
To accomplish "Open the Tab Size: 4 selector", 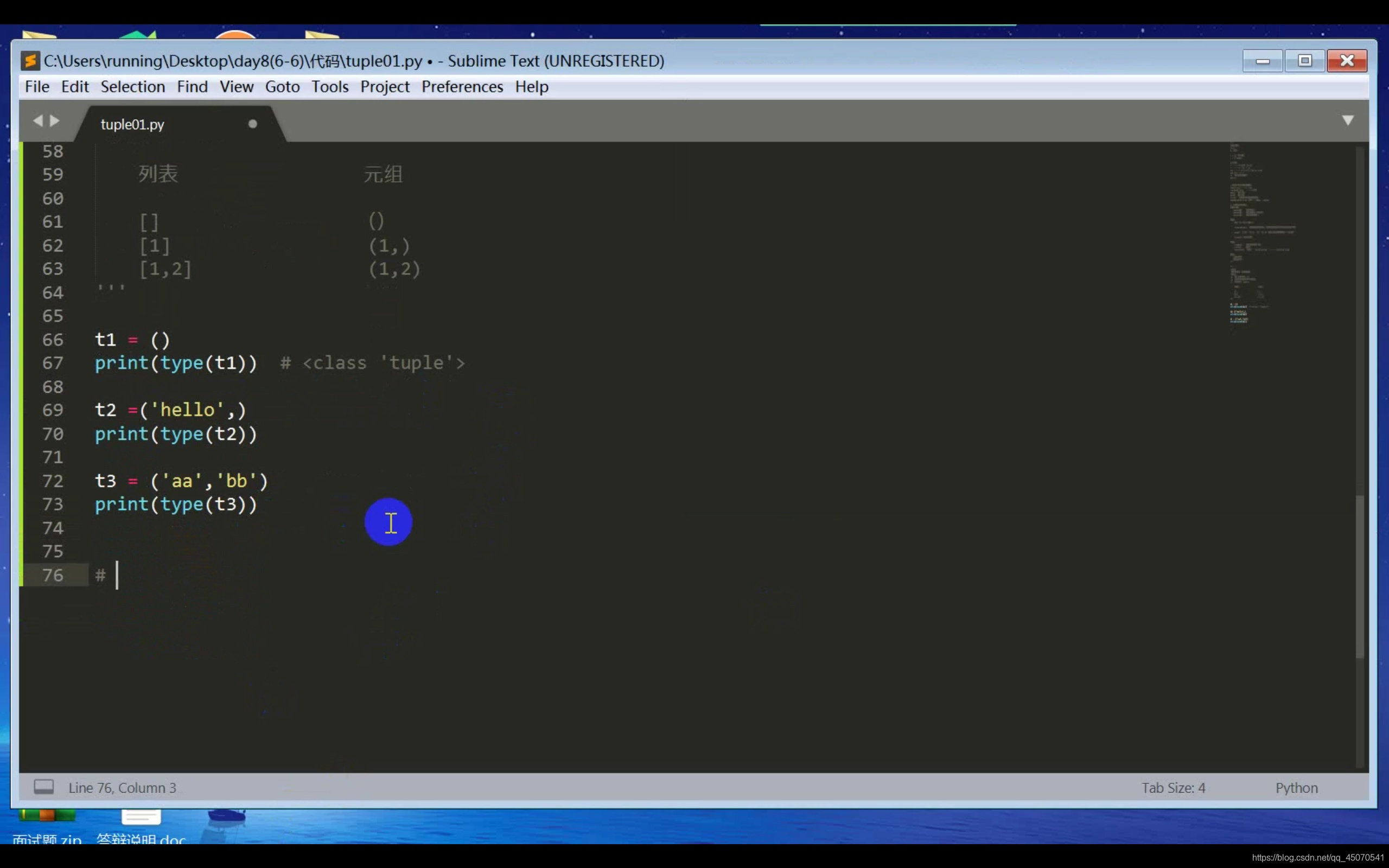I will point(1173,788).
